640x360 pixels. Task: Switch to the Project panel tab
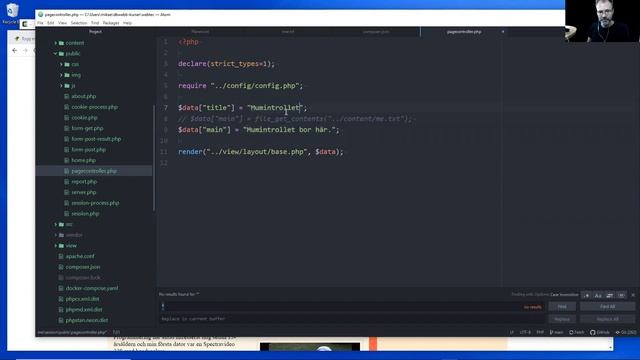pyautogui.click(x=95, y=31)
